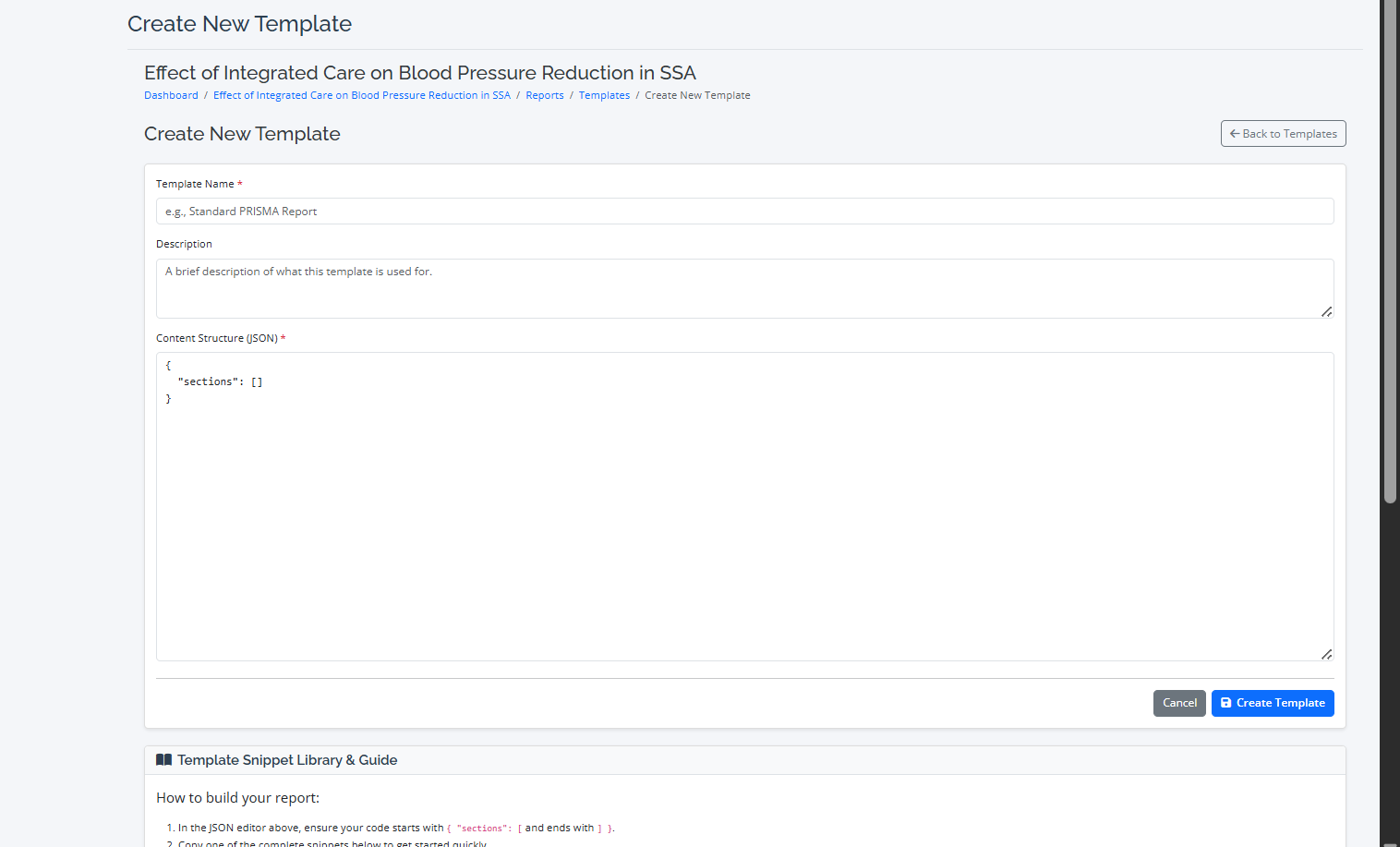Screen dimensions: 1400x847
Task: Cancel the template creation
Action: (x=1178, y=703)
